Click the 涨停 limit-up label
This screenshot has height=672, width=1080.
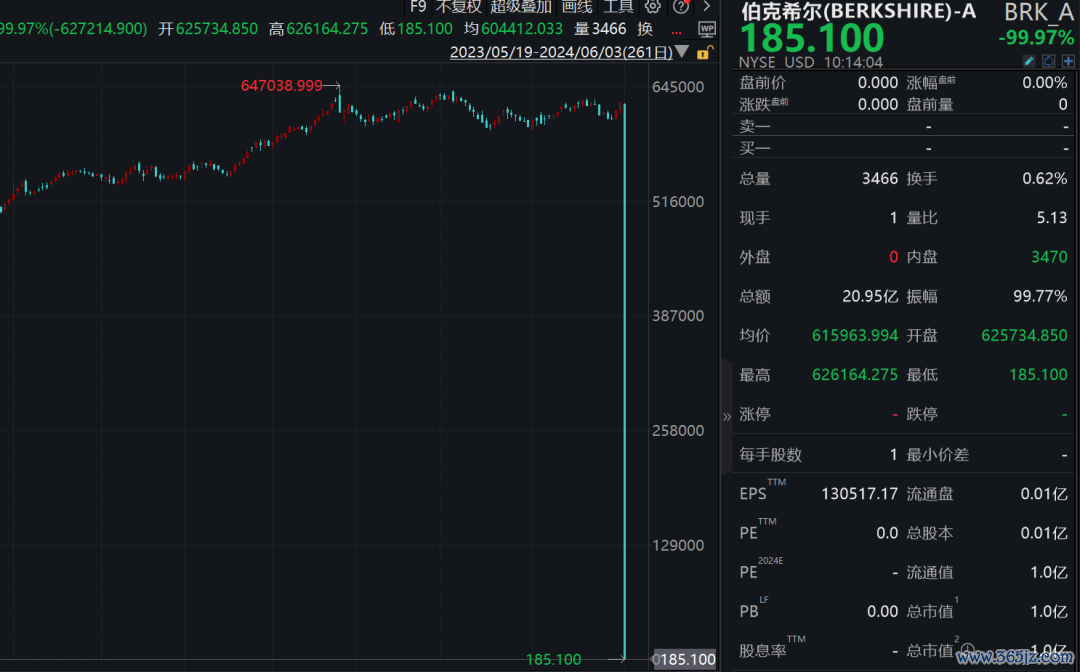pyautogui.click(x=755, y=414)
